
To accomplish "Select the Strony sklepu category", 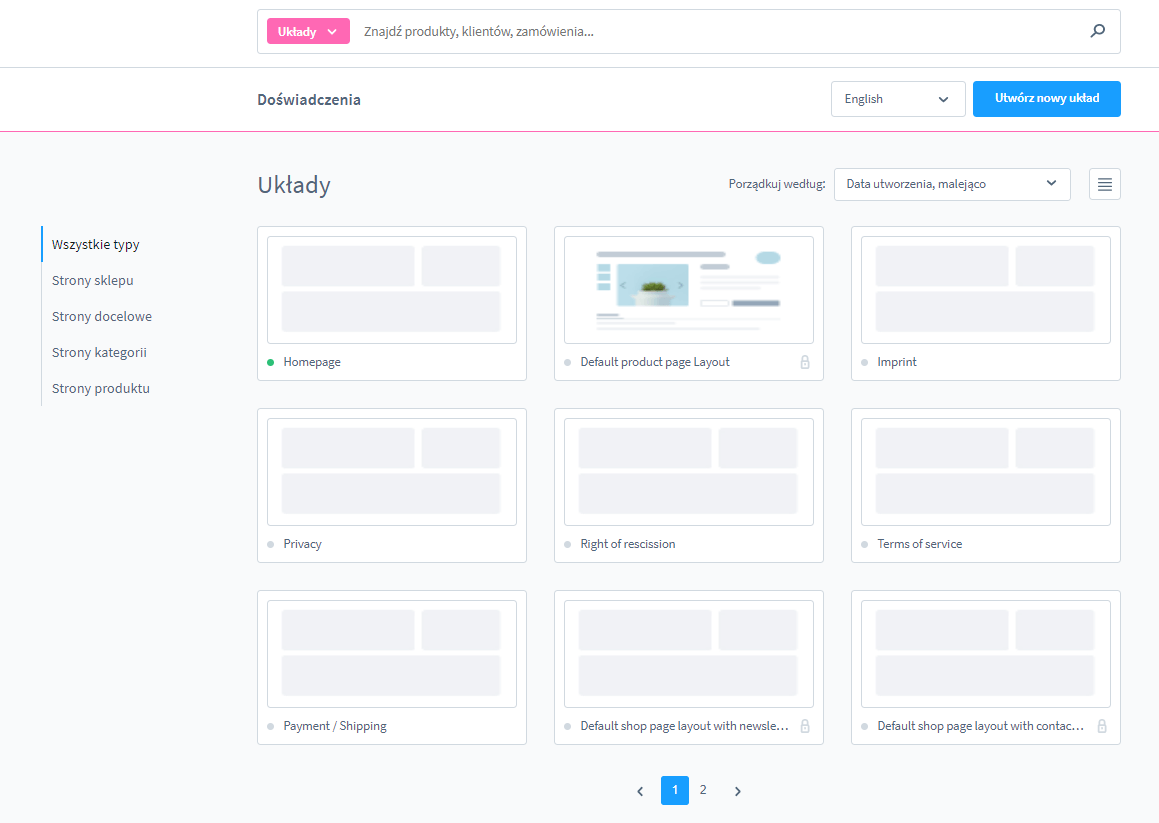I will (x=94, y=280).
